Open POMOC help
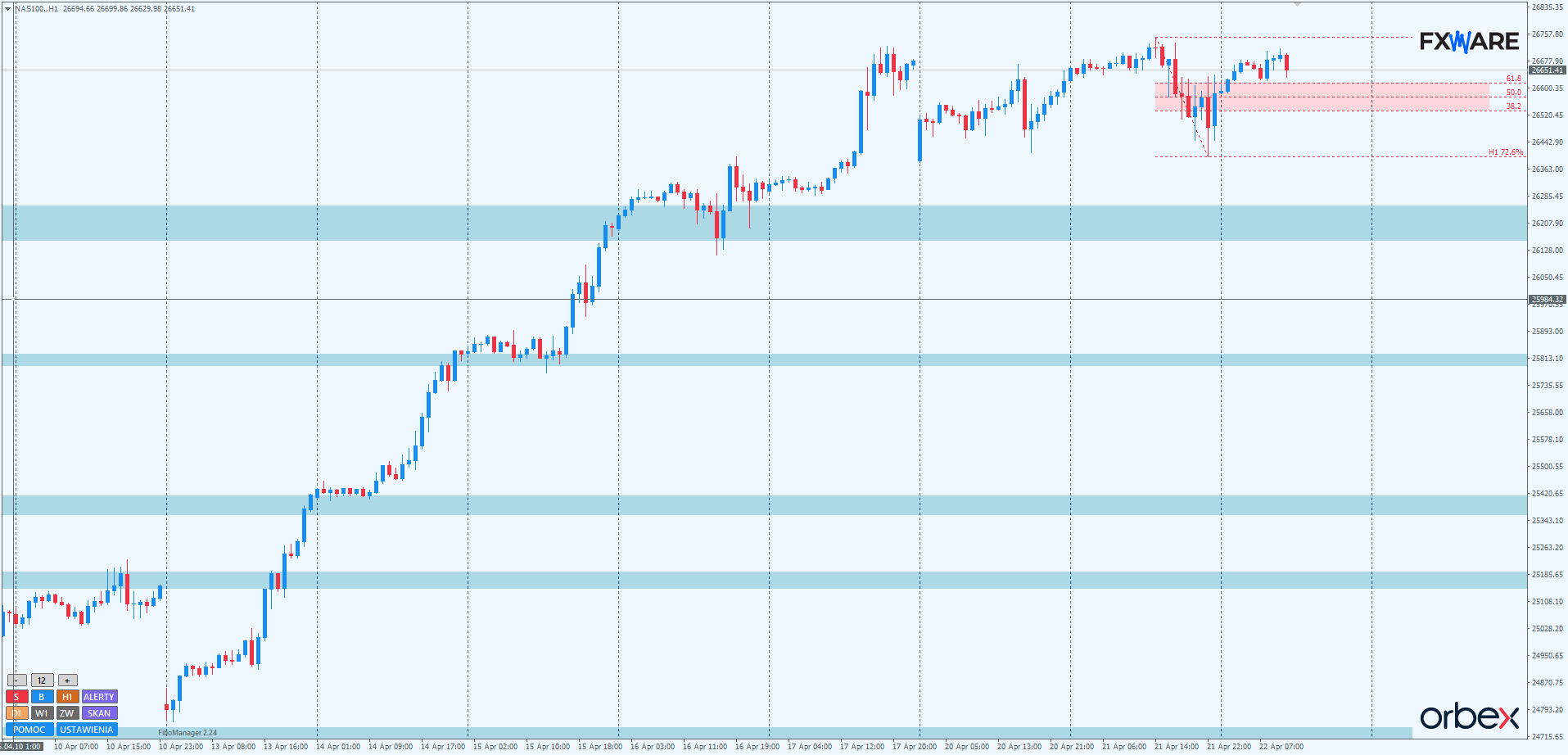 pyautogui.click(x=29, y=730)
